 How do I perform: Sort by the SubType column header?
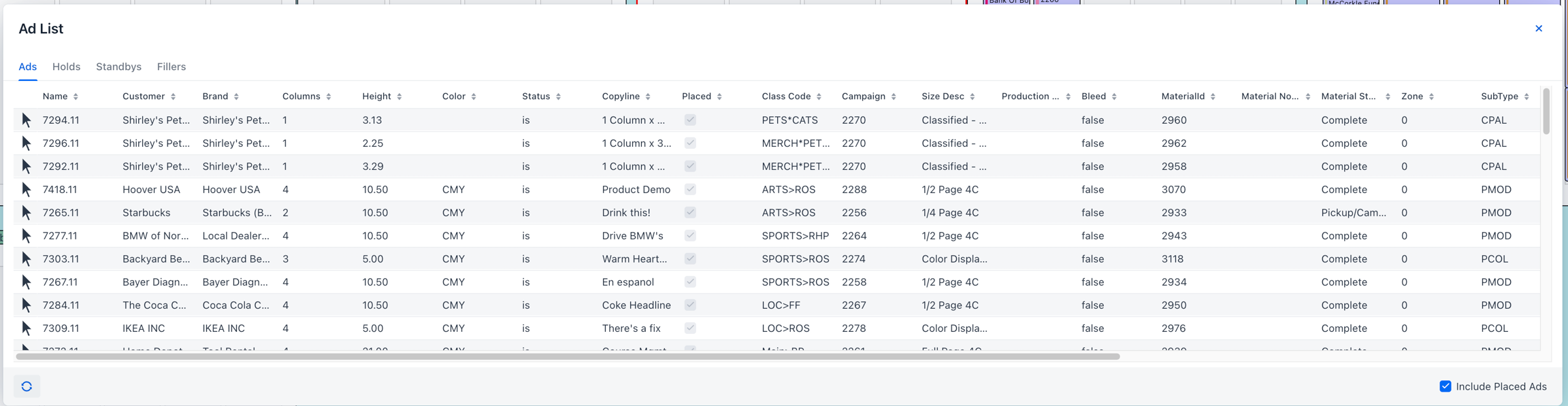(1499, 97)
